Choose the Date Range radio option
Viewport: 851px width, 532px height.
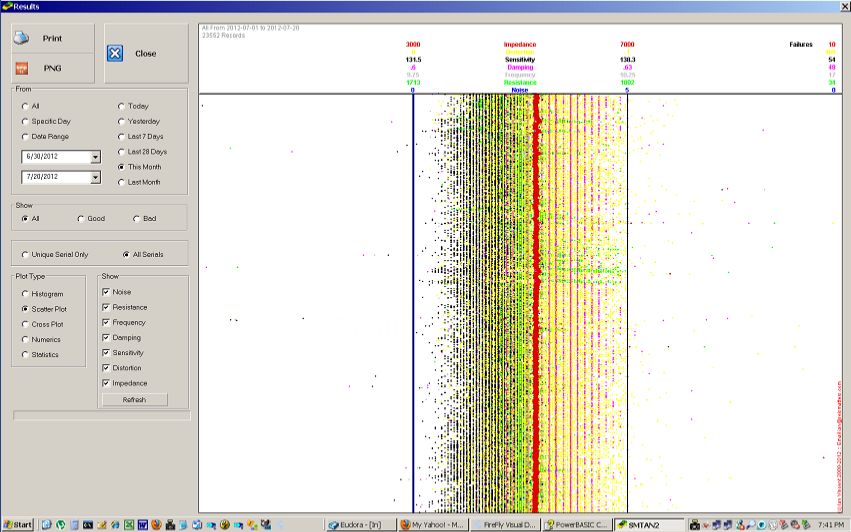25,137
